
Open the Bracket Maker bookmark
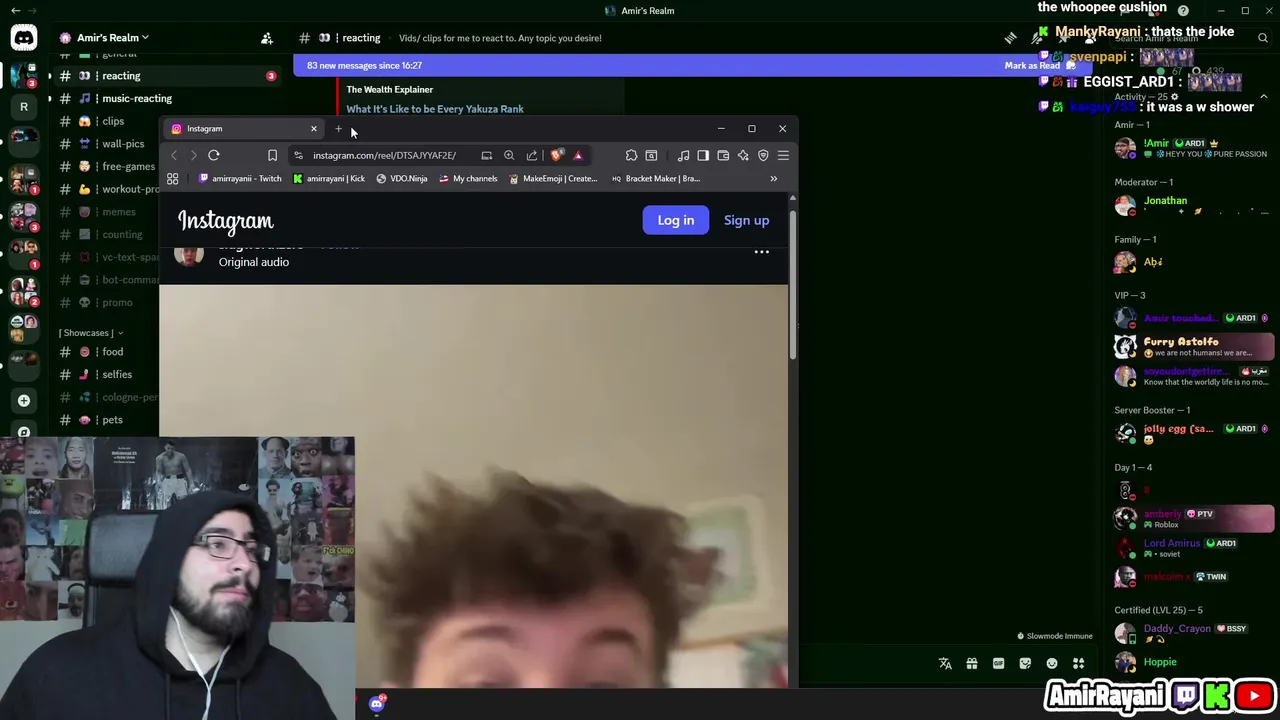coord(656,178)
